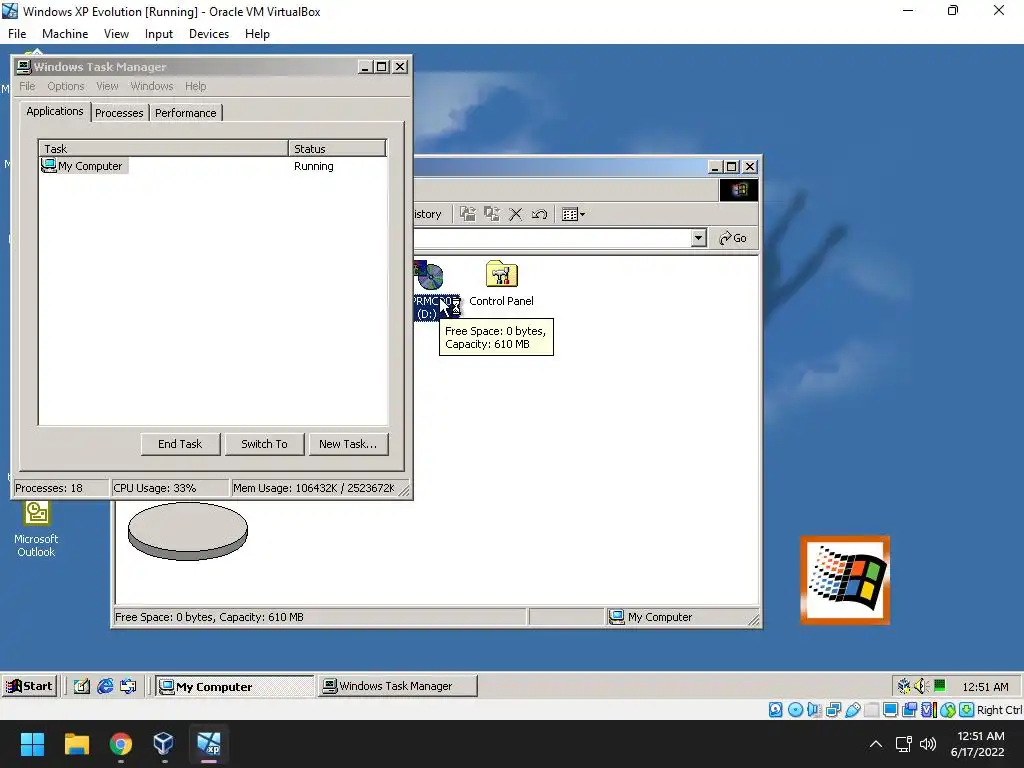
Task: Click the Outlook Express quick launch icon
Action: coord(129,686)
